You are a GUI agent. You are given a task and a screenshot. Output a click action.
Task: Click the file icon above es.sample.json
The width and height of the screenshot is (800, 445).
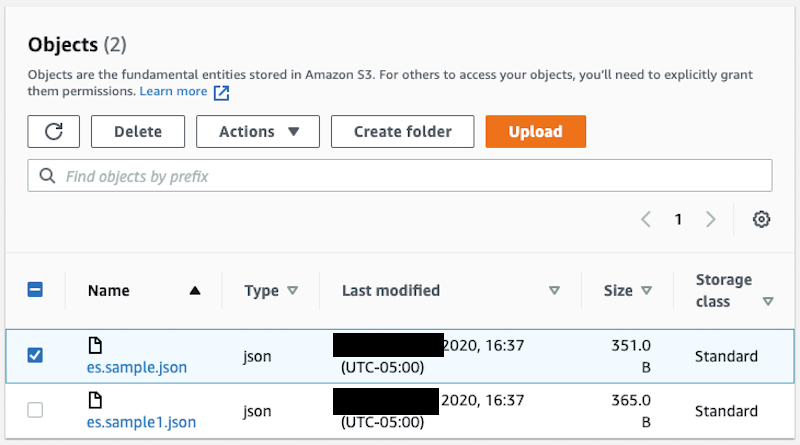click(x=95, y=345)
